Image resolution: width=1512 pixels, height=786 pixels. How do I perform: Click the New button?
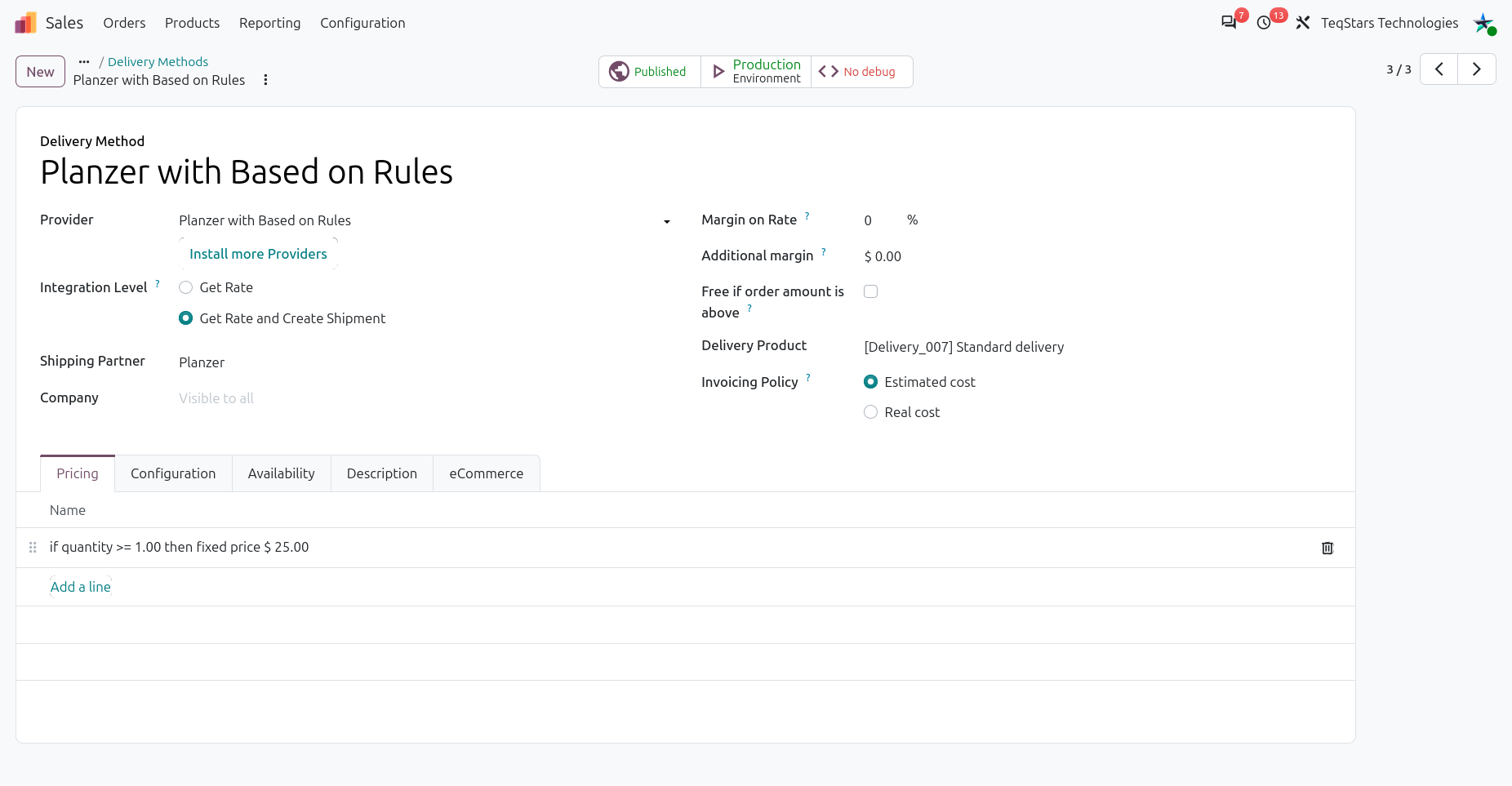point(40,72)
